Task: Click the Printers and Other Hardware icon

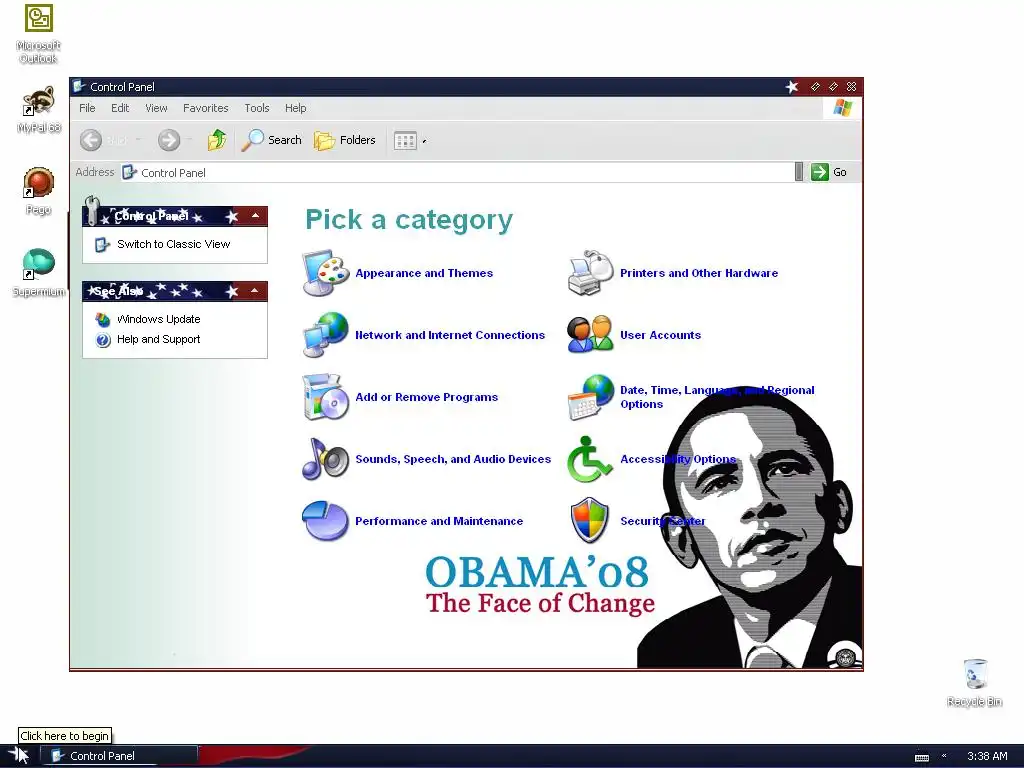Action: [x=590, y=273]
